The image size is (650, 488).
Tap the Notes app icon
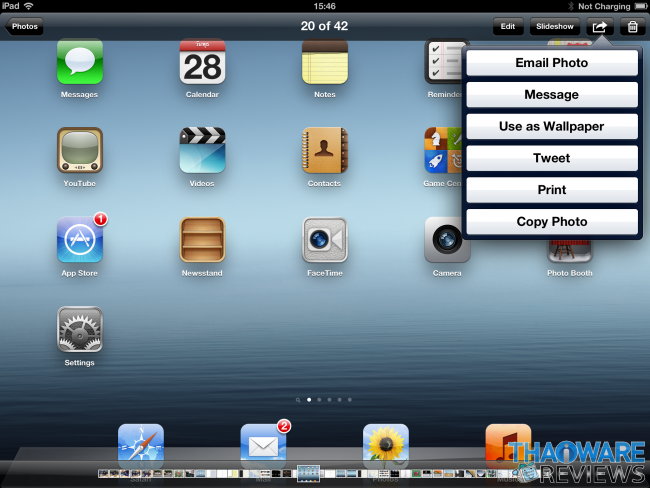pyautogui.click(x=325, y=61)
